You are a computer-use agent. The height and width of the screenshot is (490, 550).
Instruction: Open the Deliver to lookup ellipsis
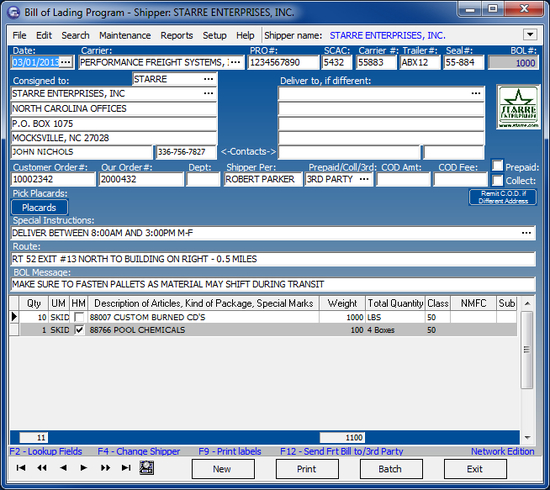(x=476, y=94)
